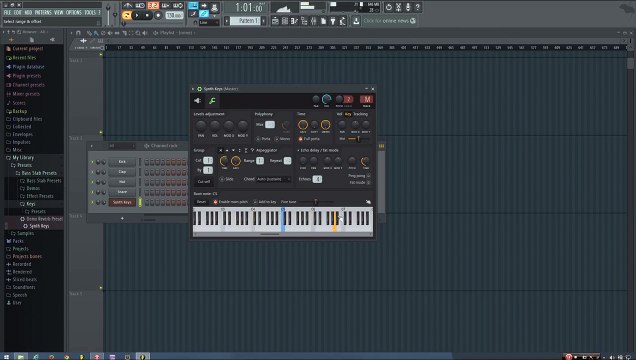Click the Snare channel button

pyautogui.click(x=122, y=192)
